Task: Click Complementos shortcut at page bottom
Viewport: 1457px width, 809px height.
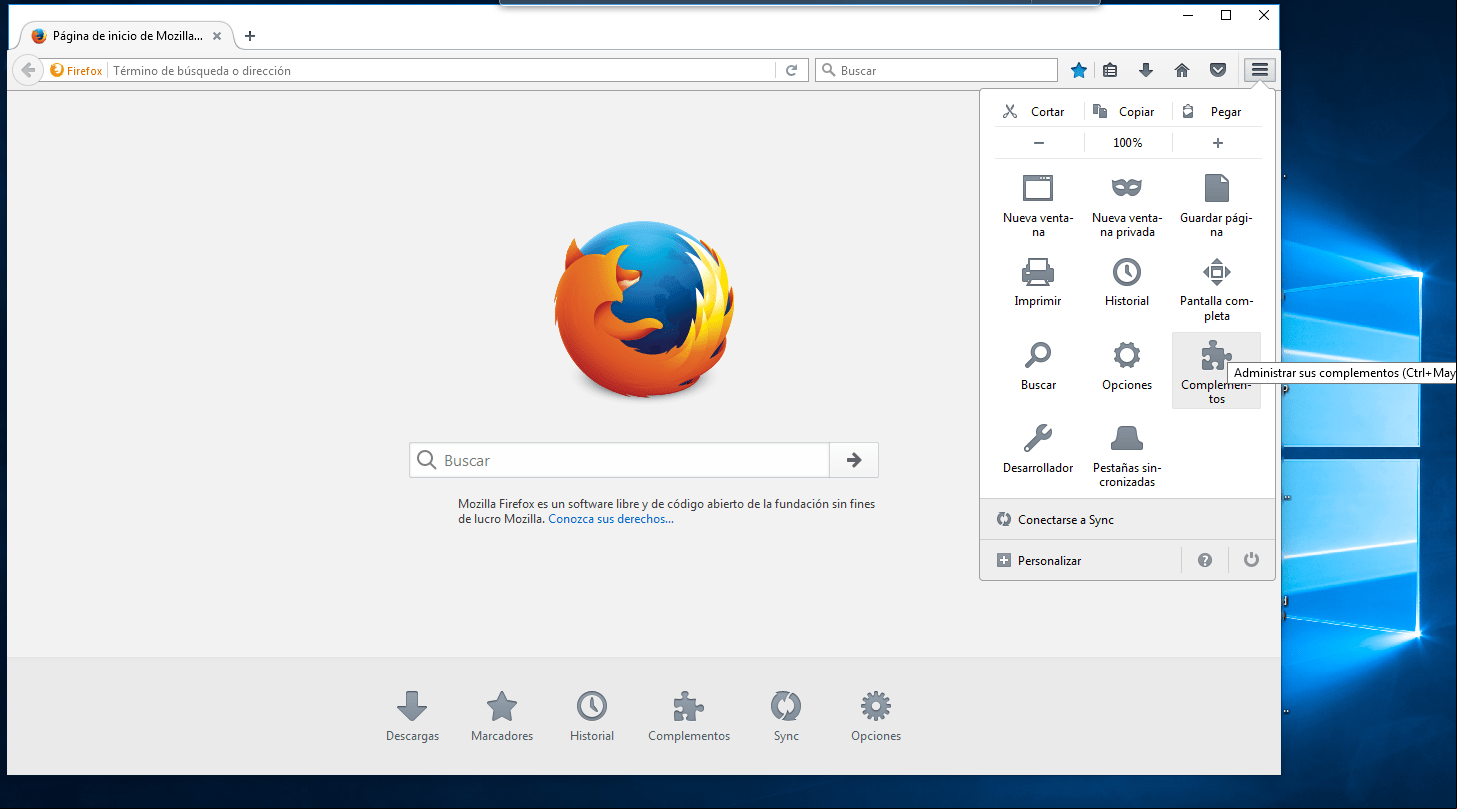Action: click(689, 716)
